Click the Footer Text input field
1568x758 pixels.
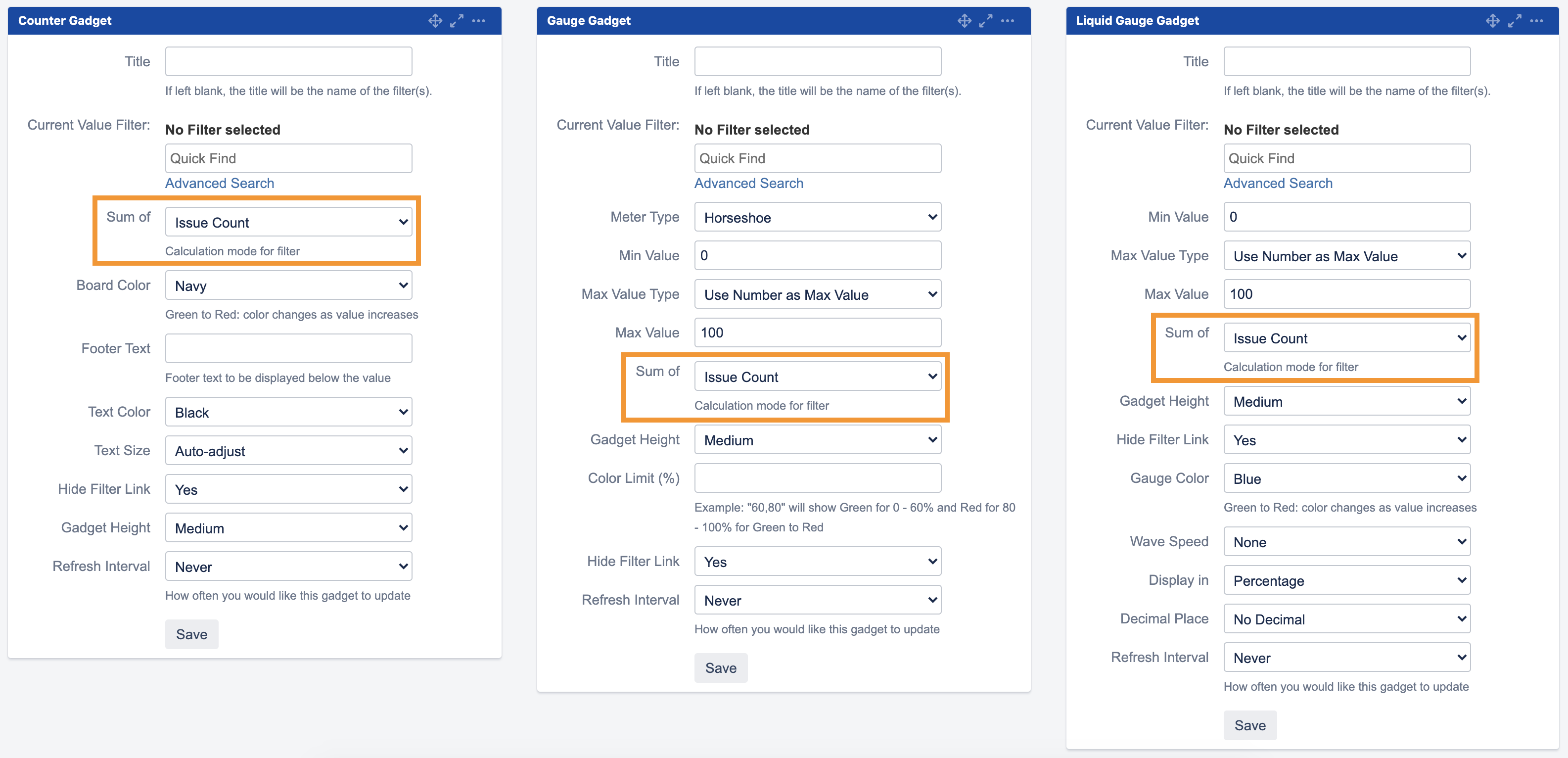click(288, 349)
